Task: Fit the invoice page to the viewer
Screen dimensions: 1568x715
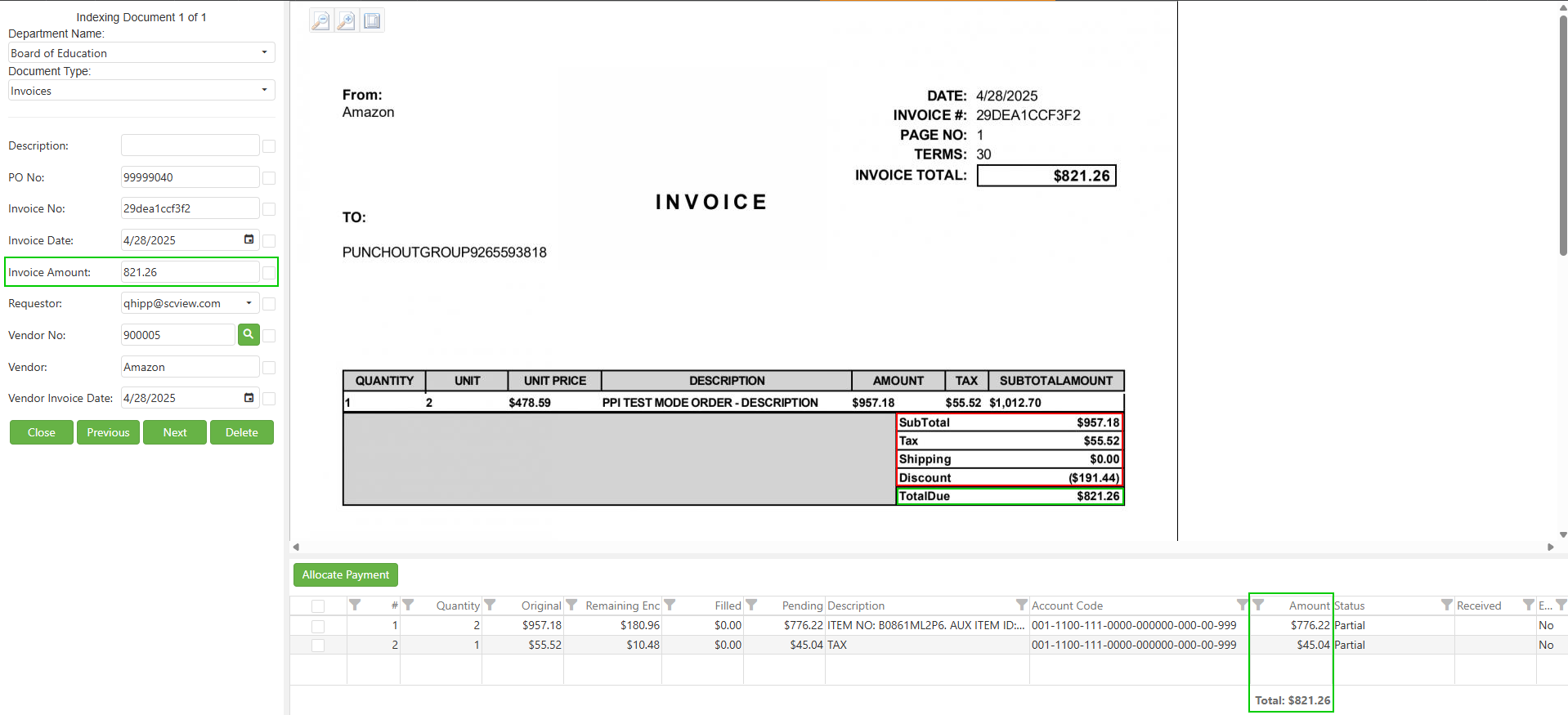Action: point(372,20)
